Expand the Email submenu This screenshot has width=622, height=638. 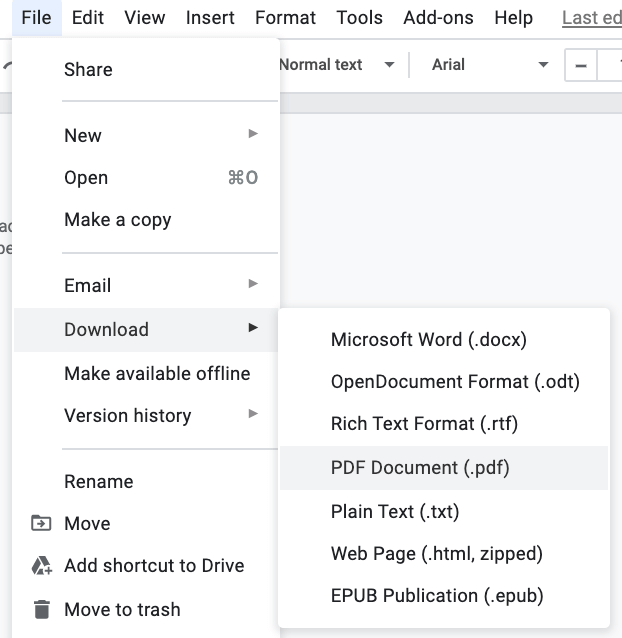tap(146, 285)
